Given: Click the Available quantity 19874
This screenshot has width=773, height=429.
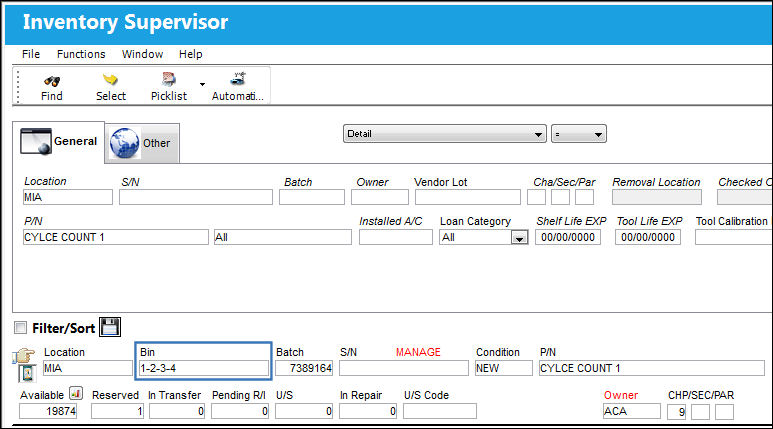Looking at the screenshot, I should [48, 411].
